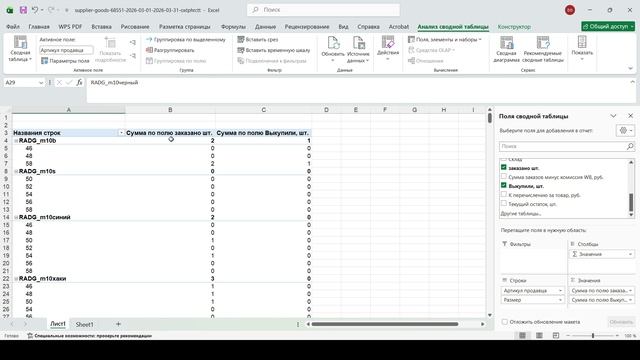Open the Действия menu icon

point(388,42)
